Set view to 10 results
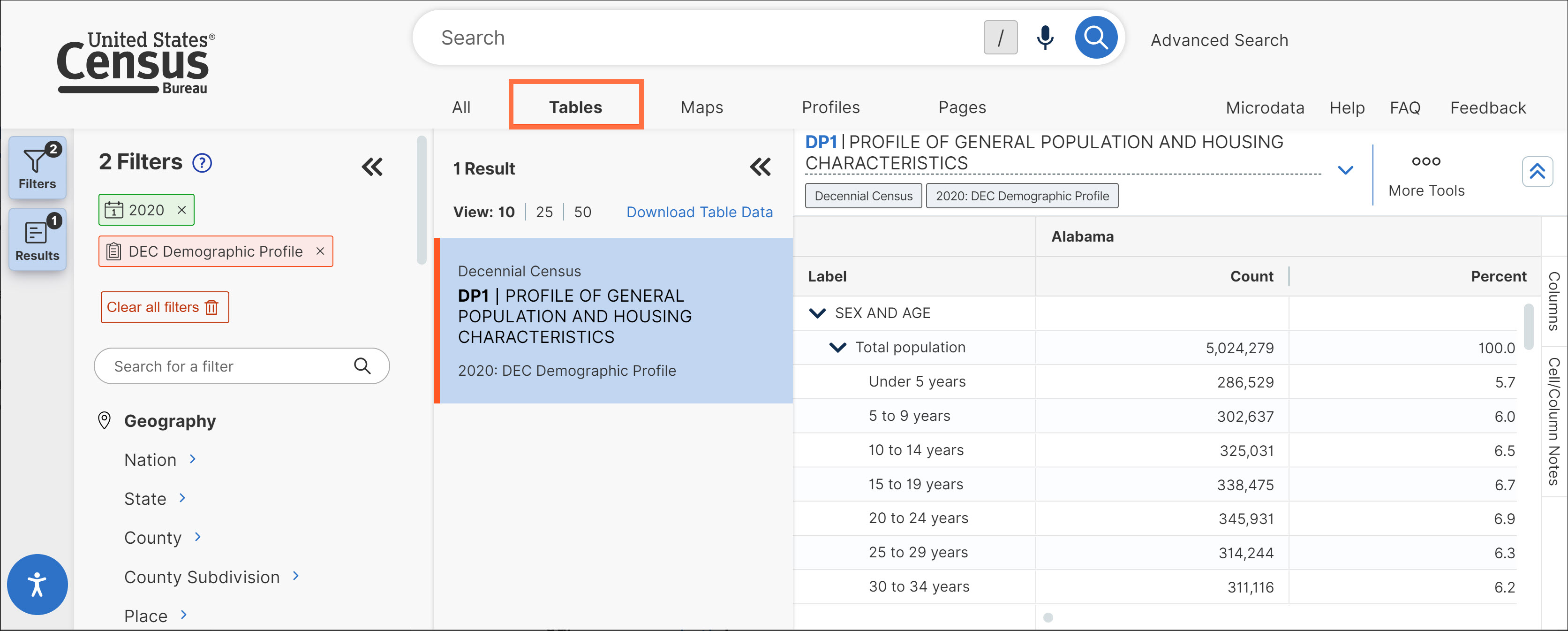 coord(506,212)
